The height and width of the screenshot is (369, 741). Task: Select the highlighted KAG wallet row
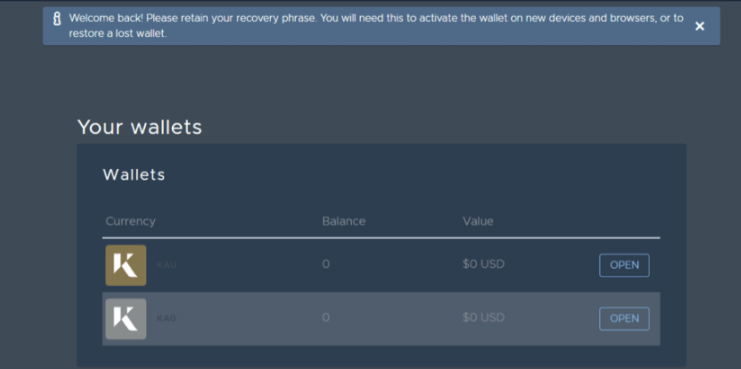click(381, 319)
